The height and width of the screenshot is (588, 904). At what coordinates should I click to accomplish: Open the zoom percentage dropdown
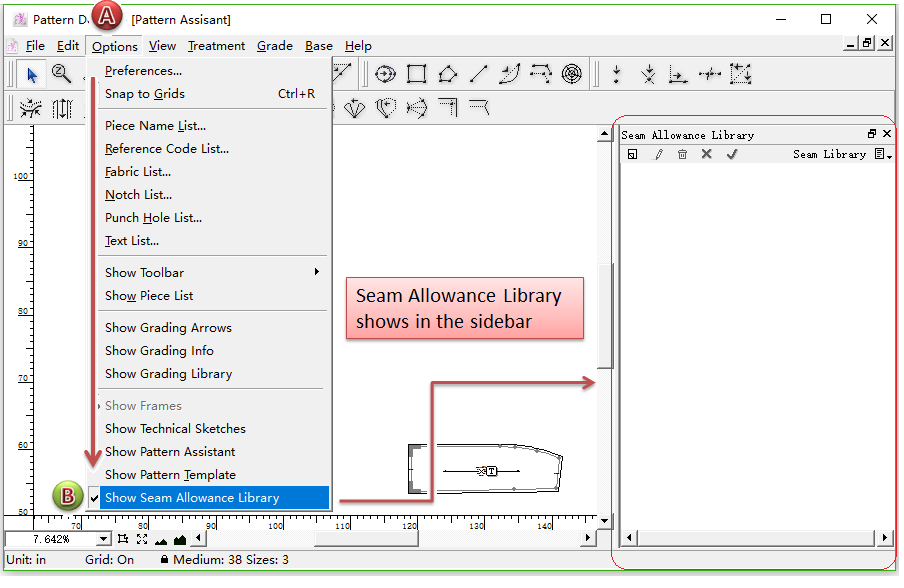click(102, 540)
